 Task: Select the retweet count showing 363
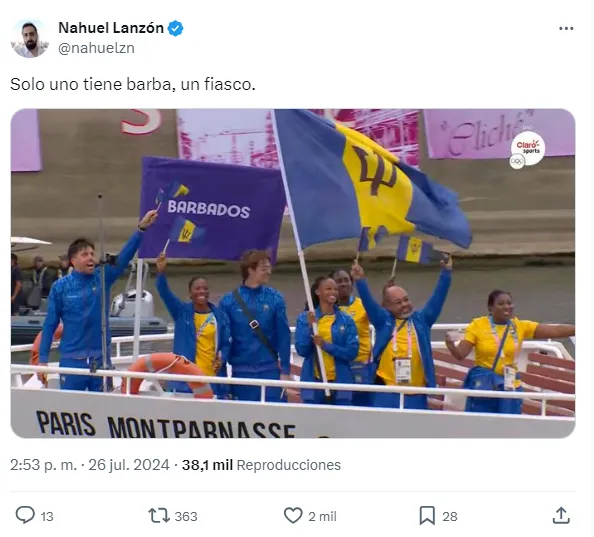(186, 517)
